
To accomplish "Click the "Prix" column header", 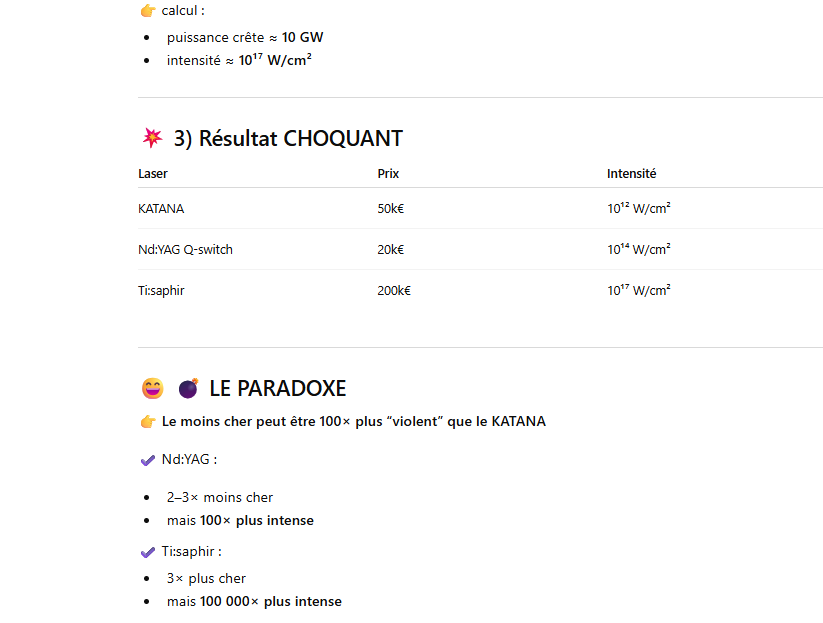I will coord(388,174).
